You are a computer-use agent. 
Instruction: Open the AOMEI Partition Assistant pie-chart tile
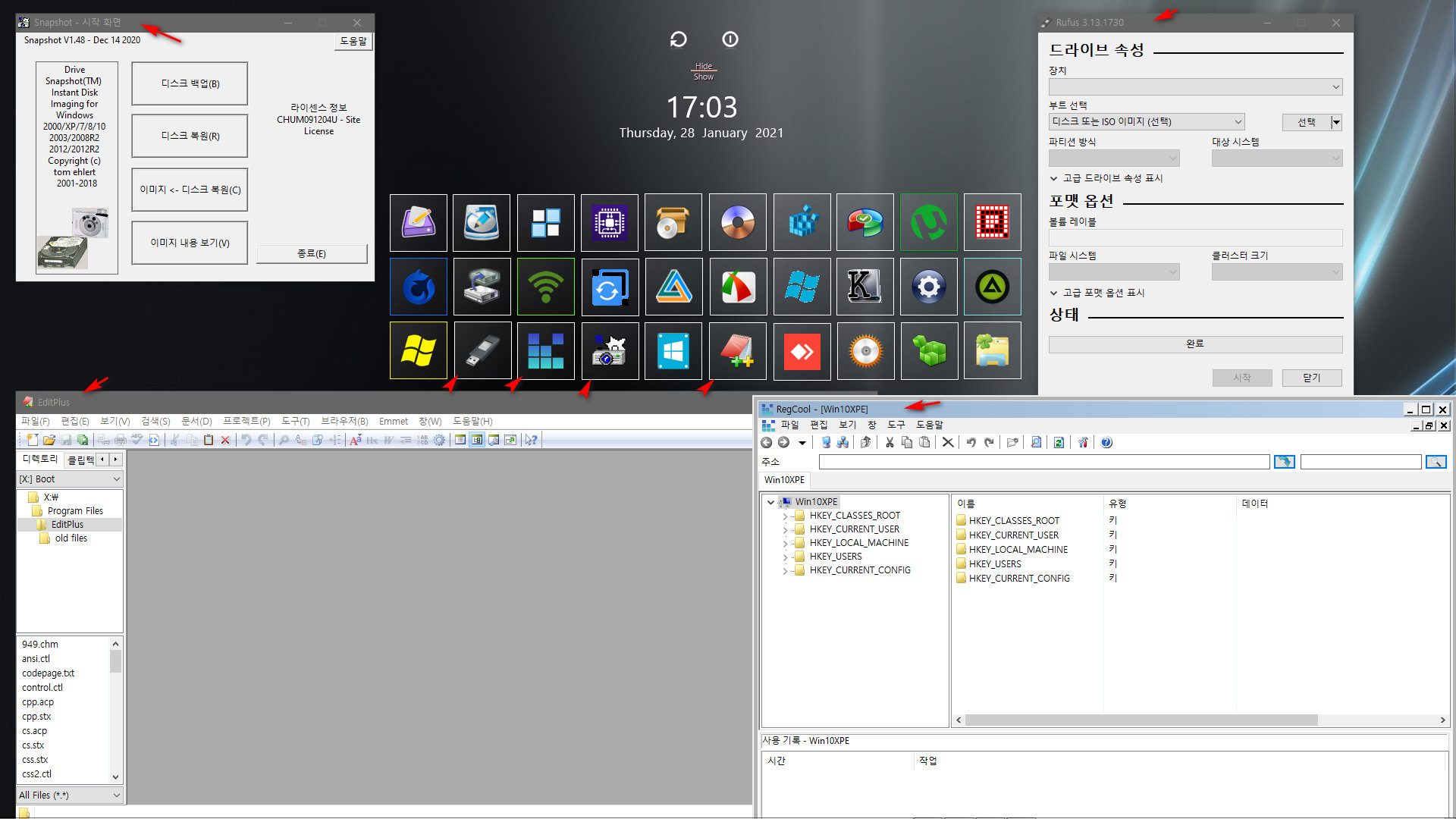coord(865,222)
